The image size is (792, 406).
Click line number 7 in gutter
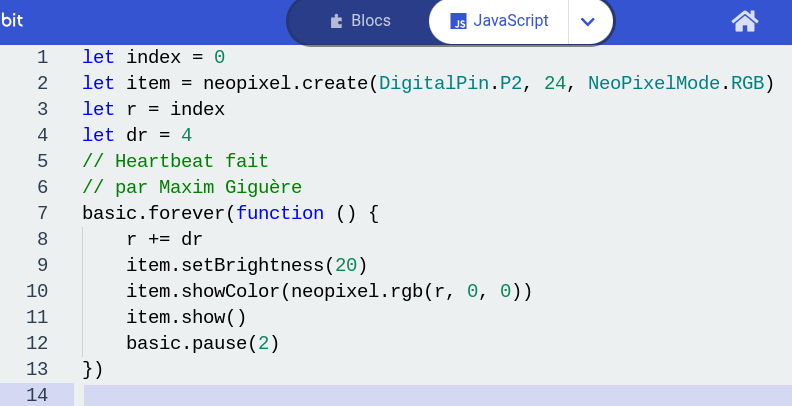point(42,213)
